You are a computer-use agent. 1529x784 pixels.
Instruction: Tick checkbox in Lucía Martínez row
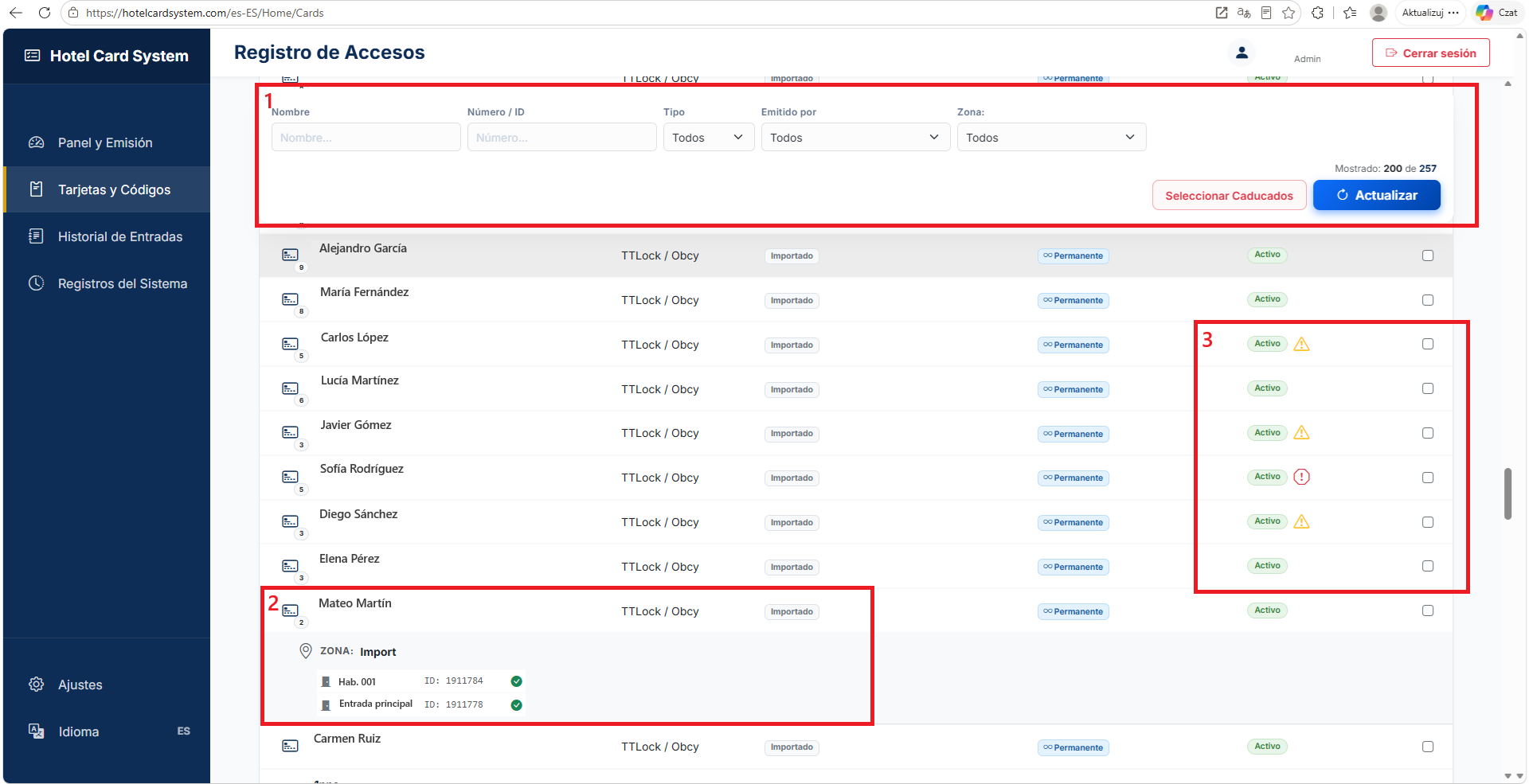click(1428, 388)
